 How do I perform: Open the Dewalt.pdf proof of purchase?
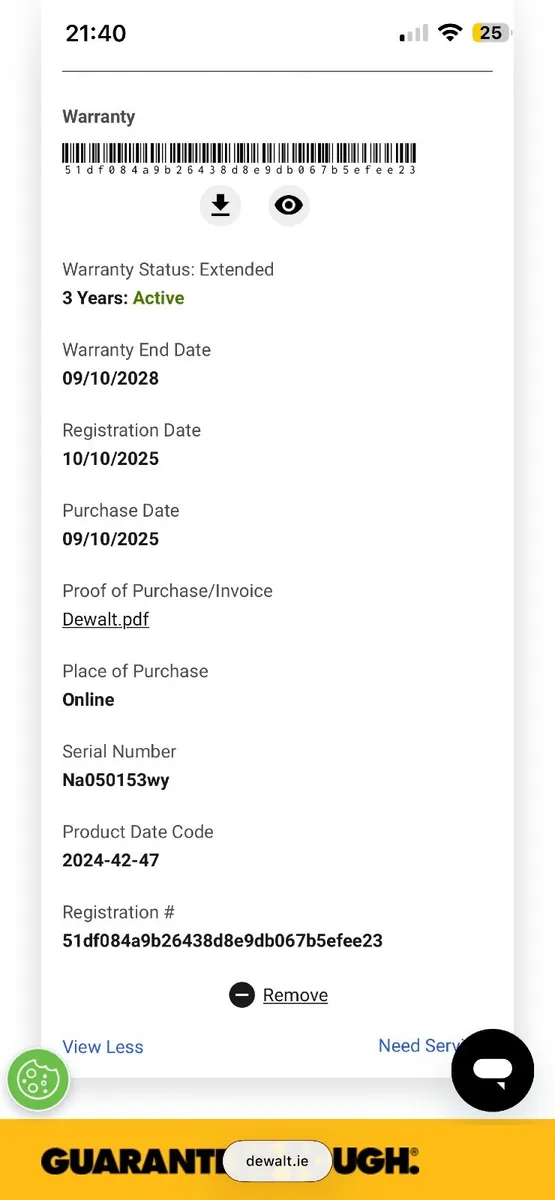[105, 619]
